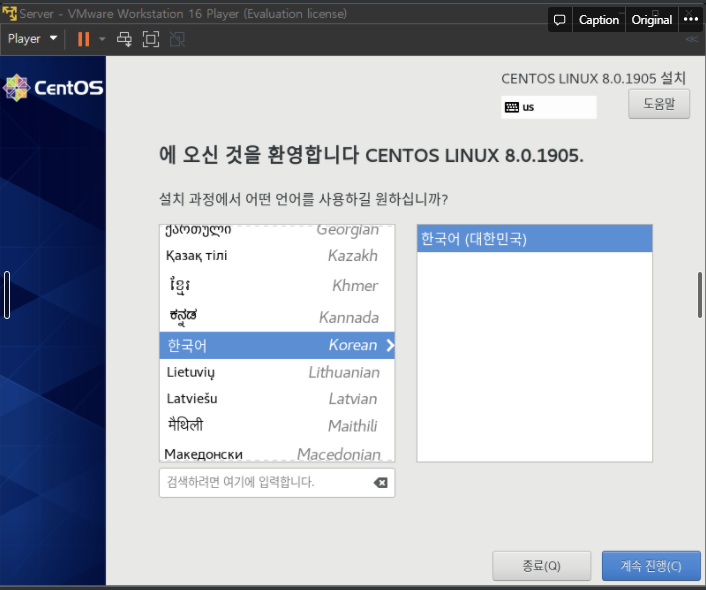
Task: Click the language search input field
Action: click(277, 483)
